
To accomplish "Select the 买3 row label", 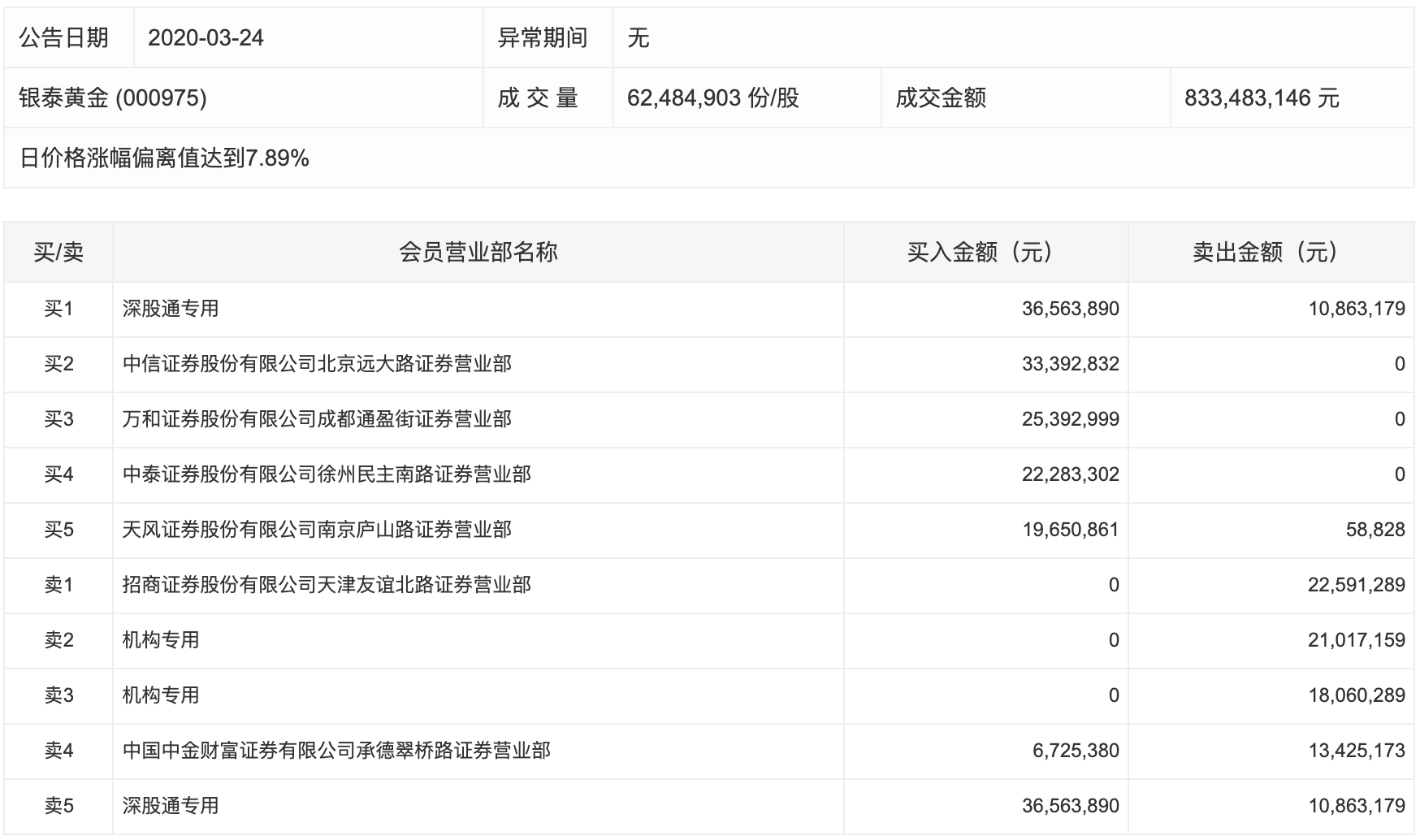I will coord(58,419).
